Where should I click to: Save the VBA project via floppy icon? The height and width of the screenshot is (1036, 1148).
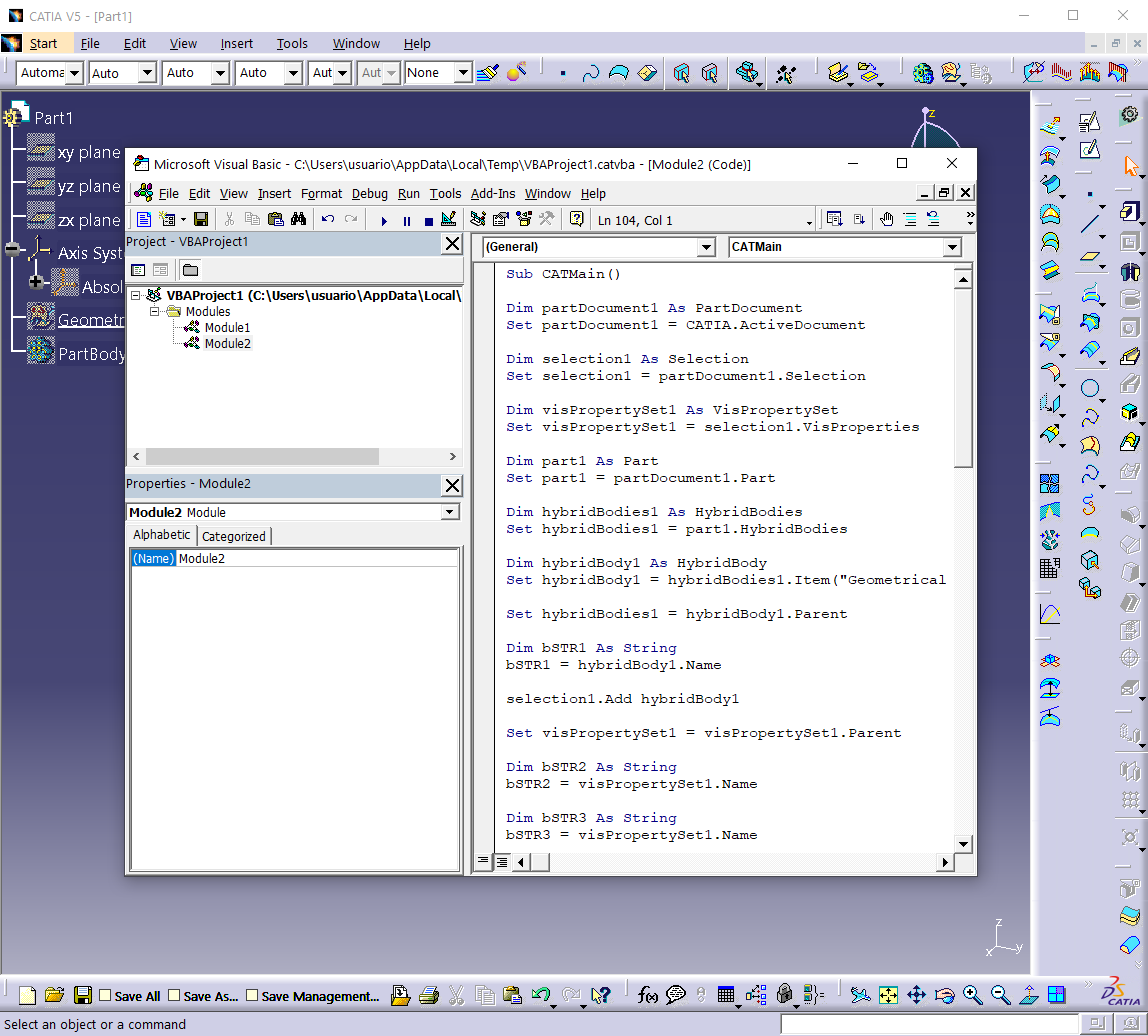tap(201, 219)
